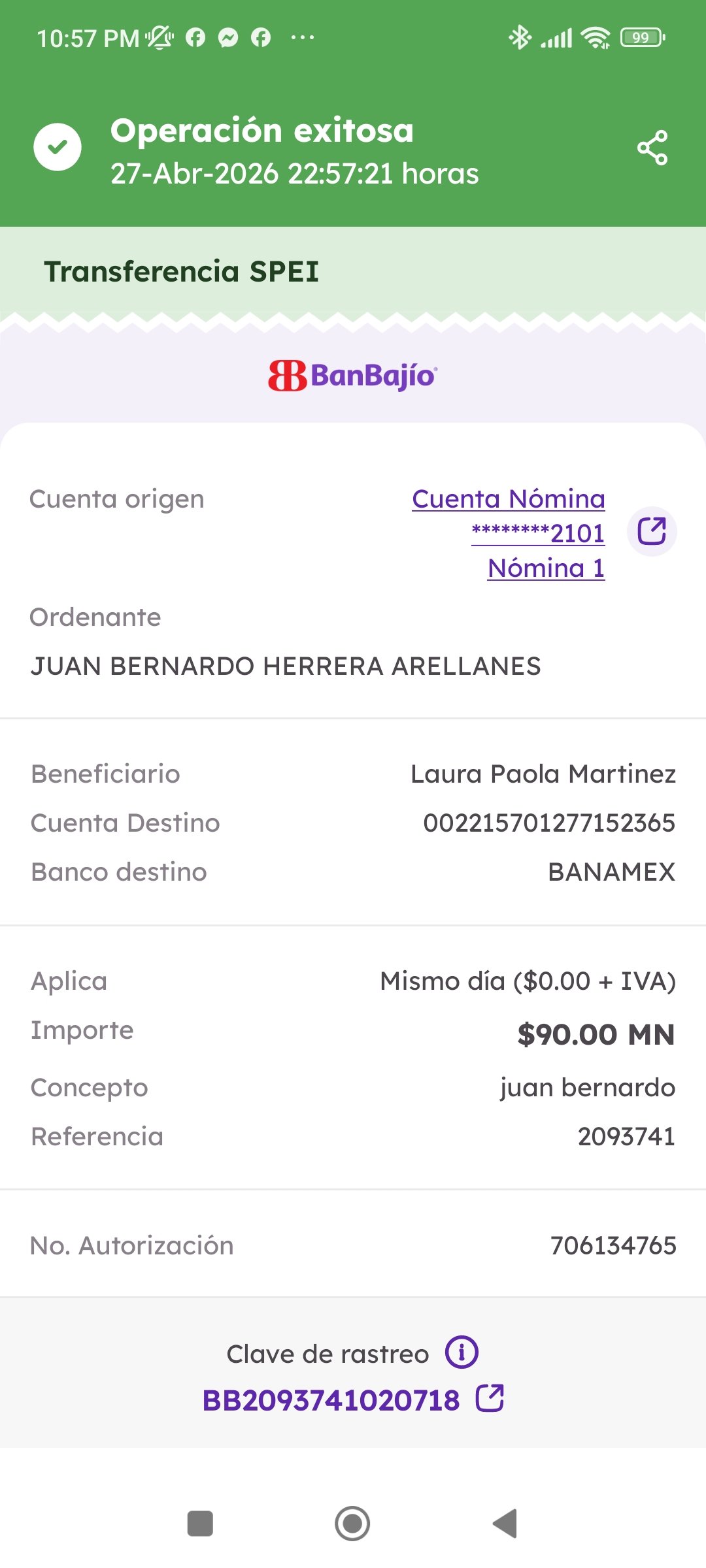The height and width of the screenshot is (1568, 706).
Task: Tap the share icon in the header
Action: (x=652, y=148)
